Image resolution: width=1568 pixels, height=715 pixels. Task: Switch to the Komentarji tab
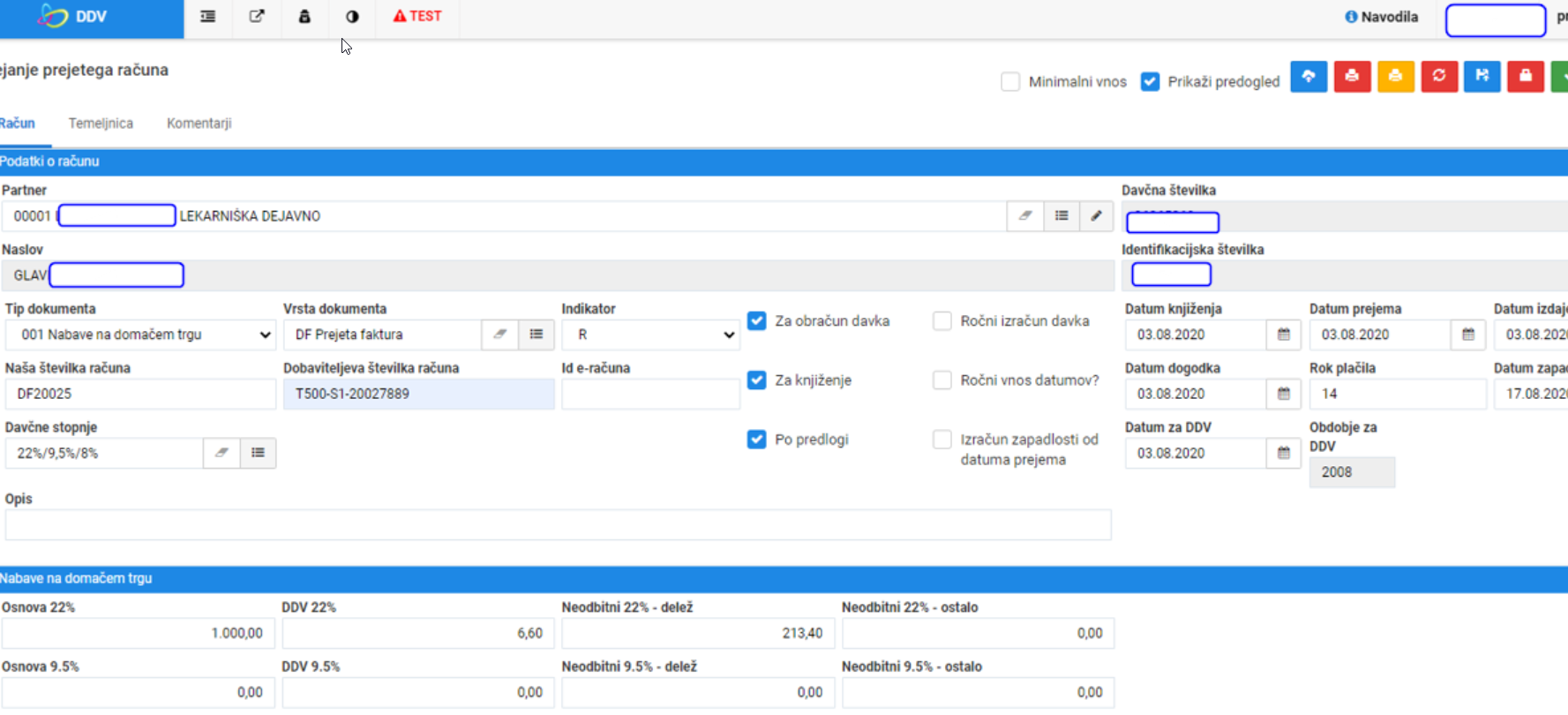pyautogui.click(x=199, y=123)
